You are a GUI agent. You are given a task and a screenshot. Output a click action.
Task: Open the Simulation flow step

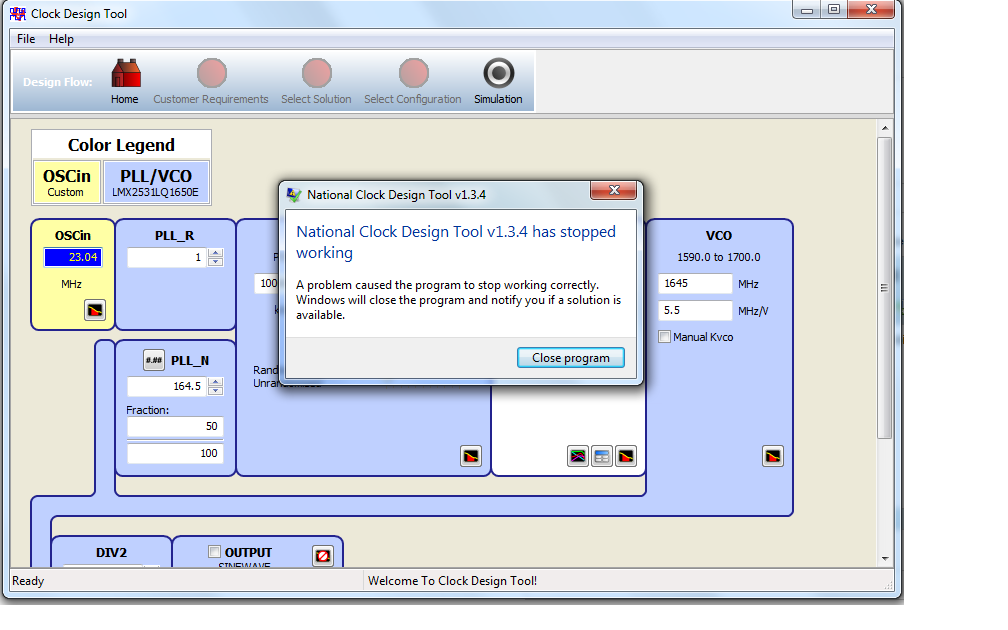(498, 82)
